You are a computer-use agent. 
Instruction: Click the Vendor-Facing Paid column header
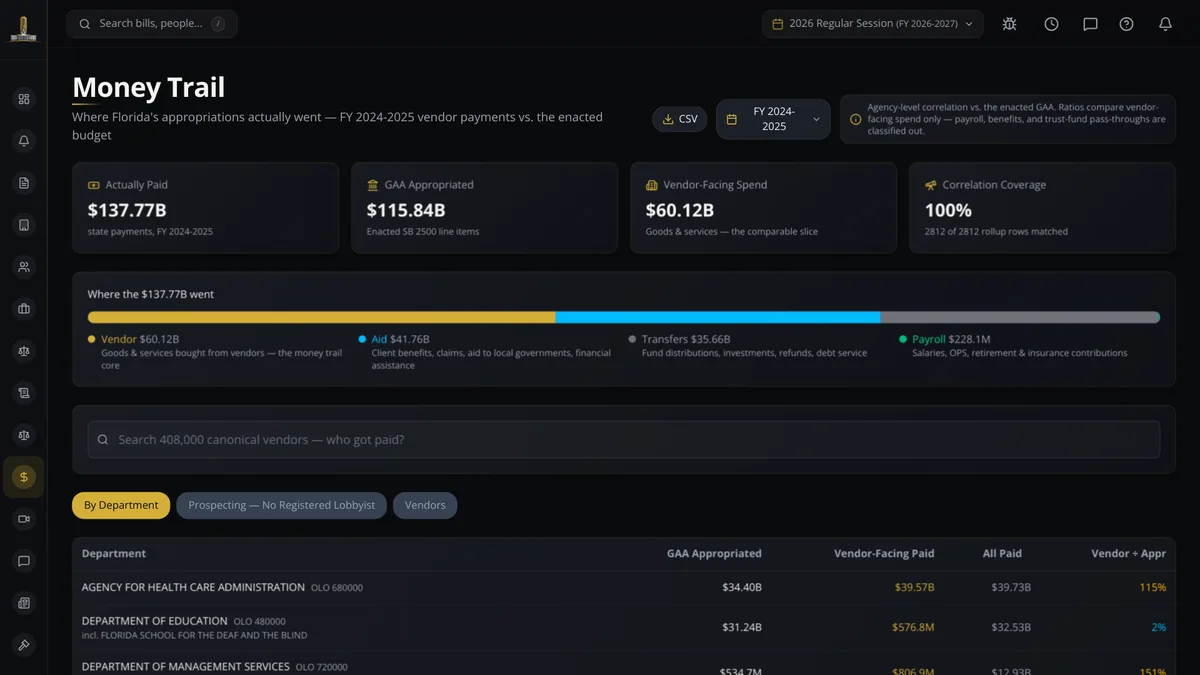884,553
